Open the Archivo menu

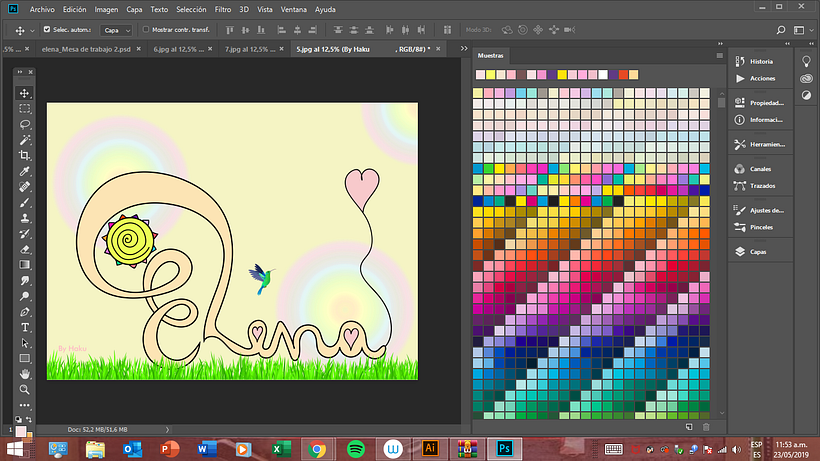click(42, 9)
